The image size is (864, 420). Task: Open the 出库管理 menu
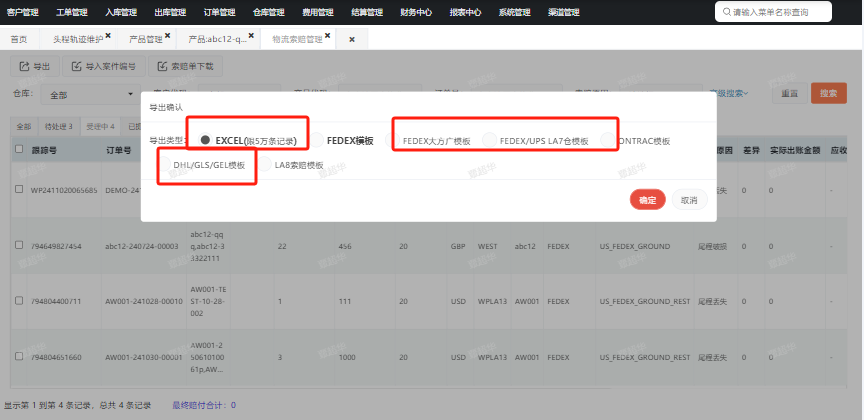[x=170, y=12]
